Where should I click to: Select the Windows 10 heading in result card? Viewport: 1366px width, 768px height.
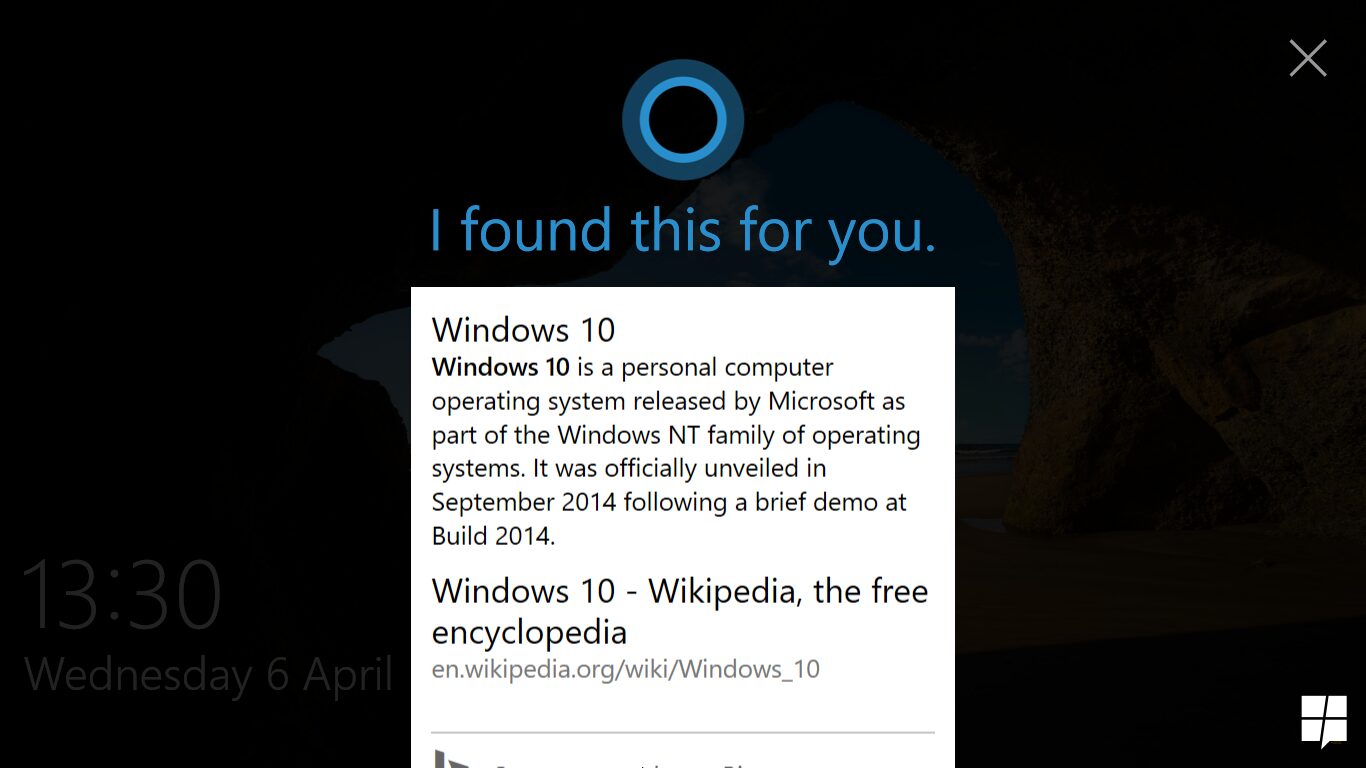pyautogui.click(x=523, y=329)
